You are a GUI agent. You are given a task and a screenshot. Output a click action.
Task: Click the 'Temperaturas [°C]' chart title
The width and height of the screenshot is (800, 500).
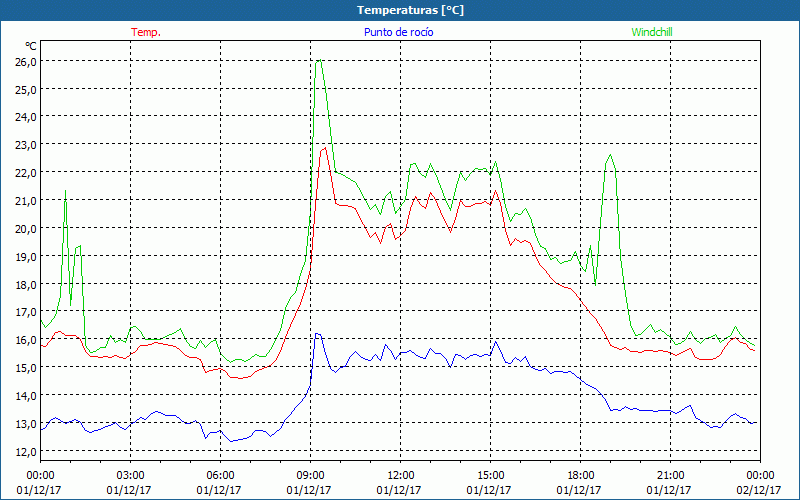(x=410, y=10)
